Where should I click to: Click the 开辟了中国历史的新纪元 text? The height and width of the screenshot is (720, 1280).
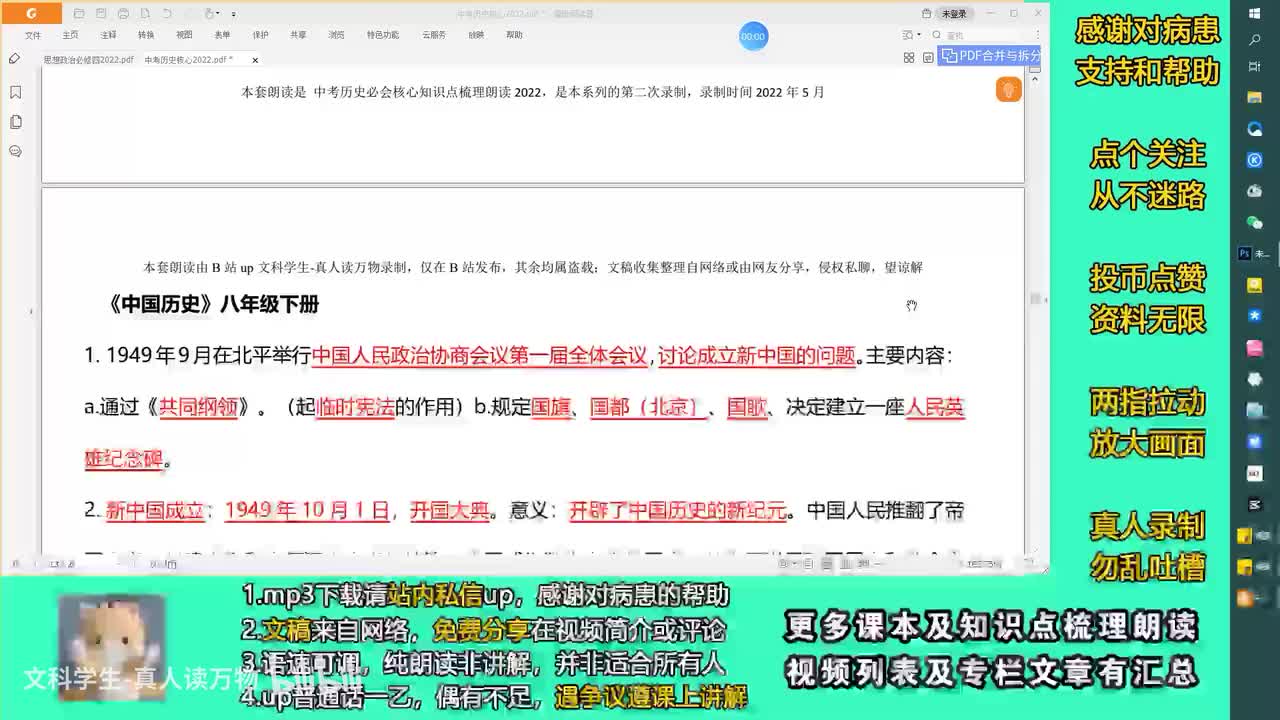click(x=678, y=511)
